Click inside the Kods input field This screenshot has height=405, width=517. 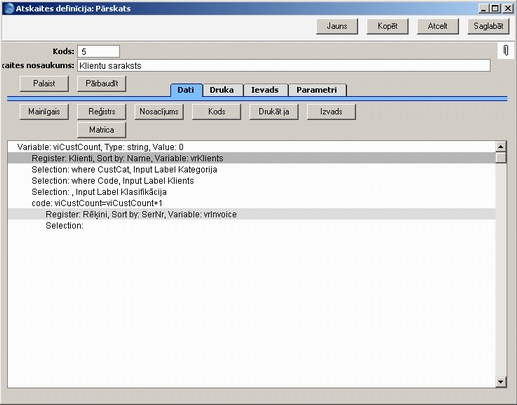click(x=99, y=51)
